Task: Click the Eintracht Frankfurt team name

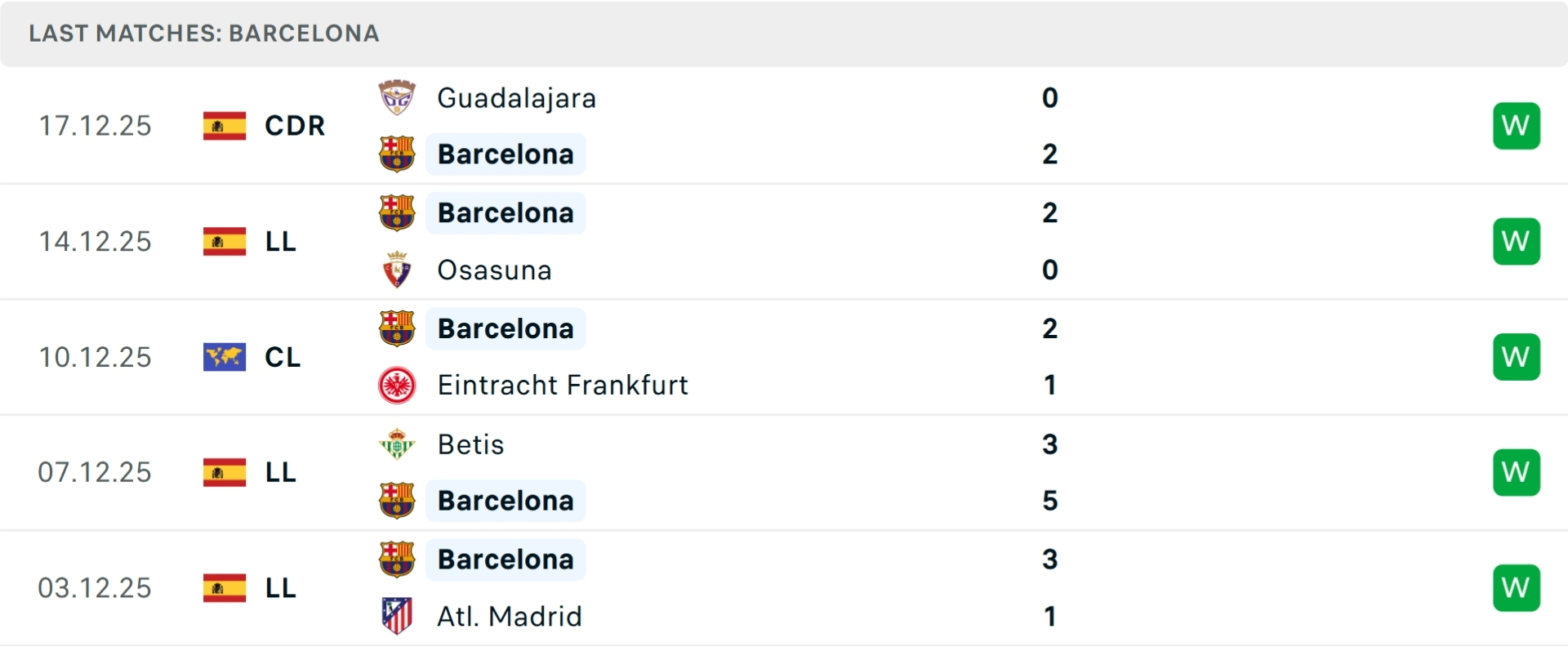Action: (563, 385)
